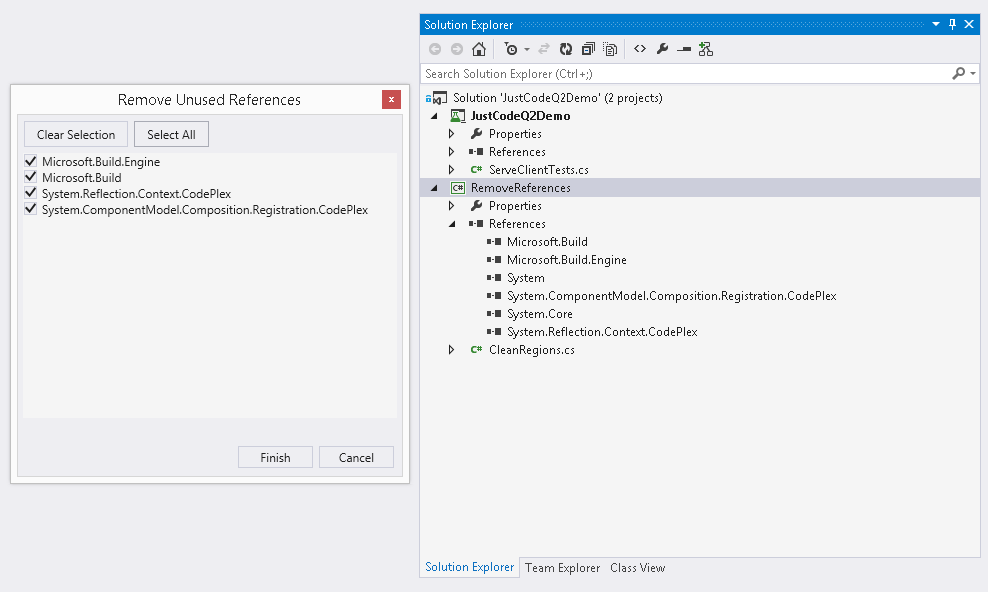The width and height of the screenshot is (988, 592).
Task: Toggle the Show All Files icon
Action: pos(610,49)
